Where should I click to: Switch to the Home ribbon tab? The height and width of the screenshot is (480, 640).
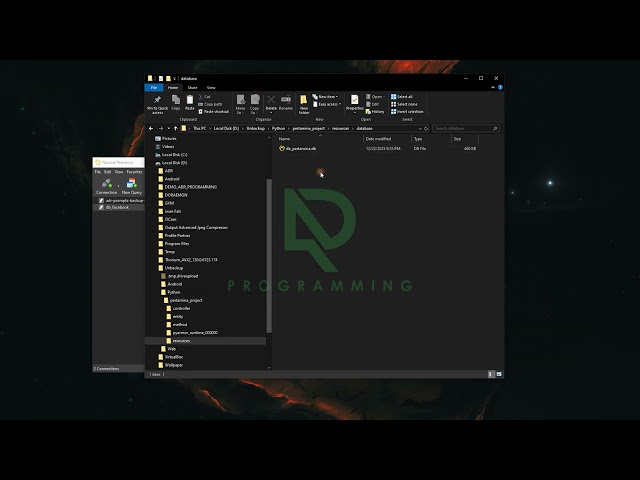(173, 87)
